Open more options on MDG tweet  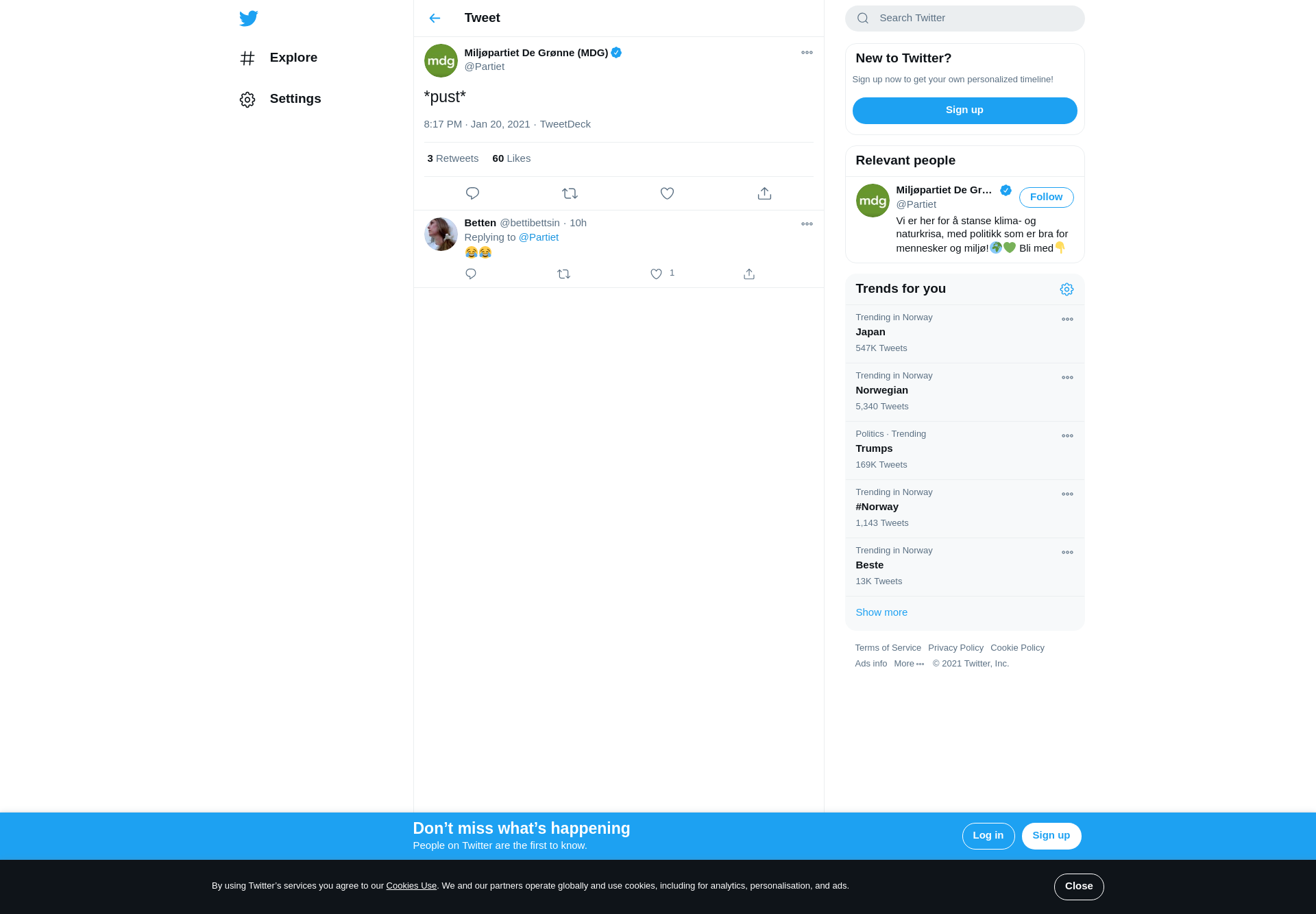tap(807, 53)
